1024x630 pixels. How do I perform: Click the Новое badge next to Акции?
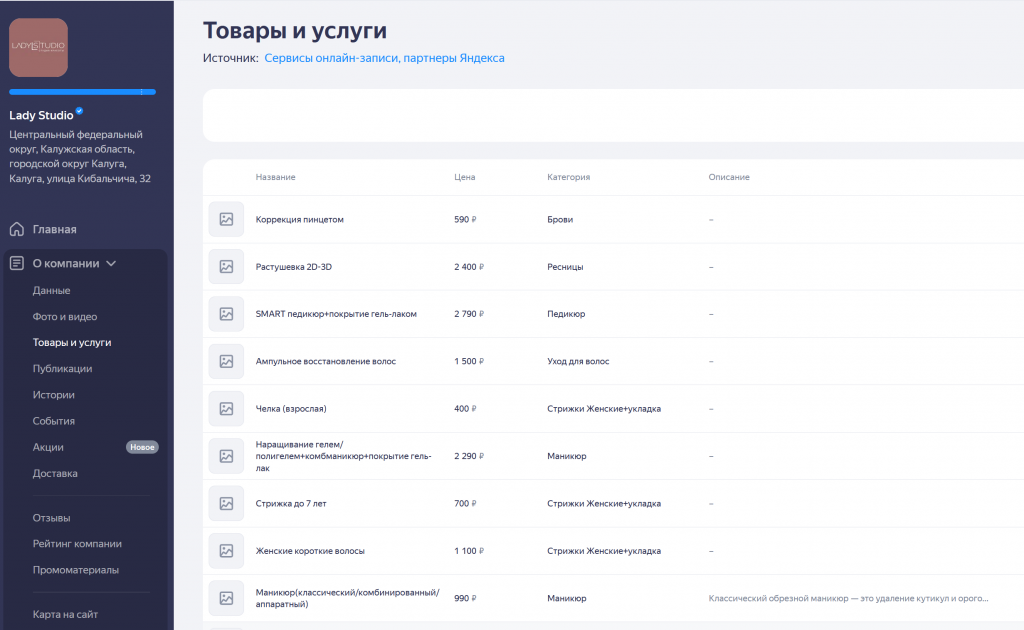click(x=142, y=447)
